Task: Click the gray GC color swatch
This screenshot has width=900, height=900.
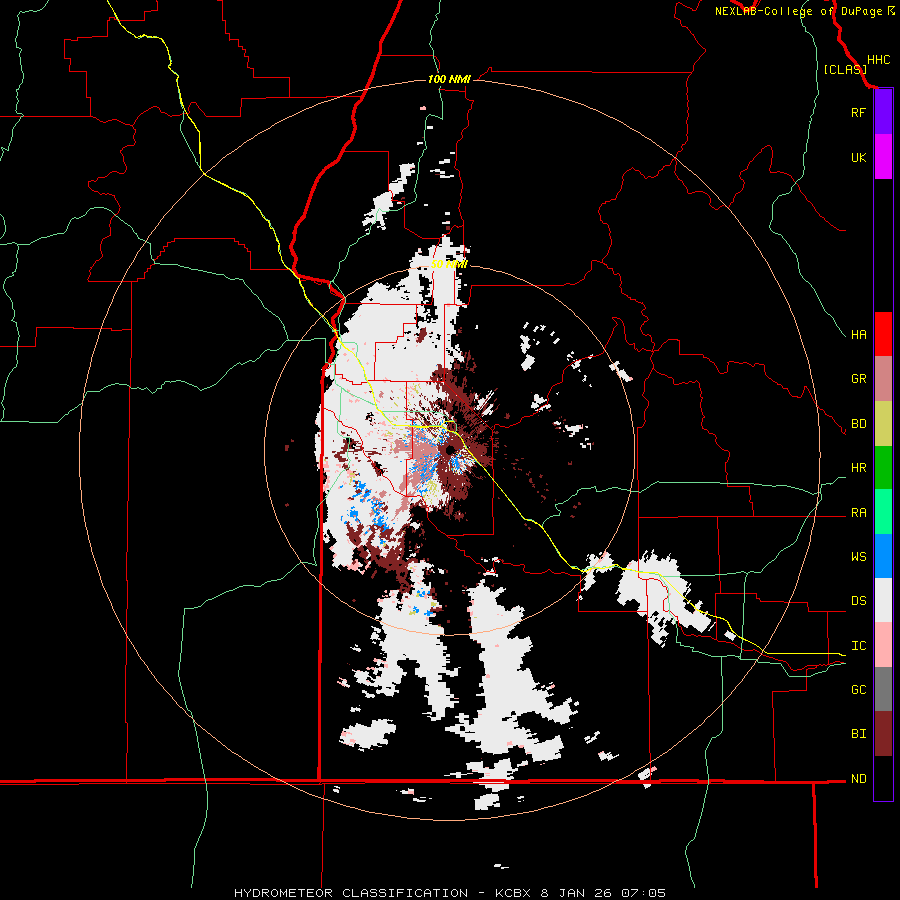Action: [x=883, y=689]
